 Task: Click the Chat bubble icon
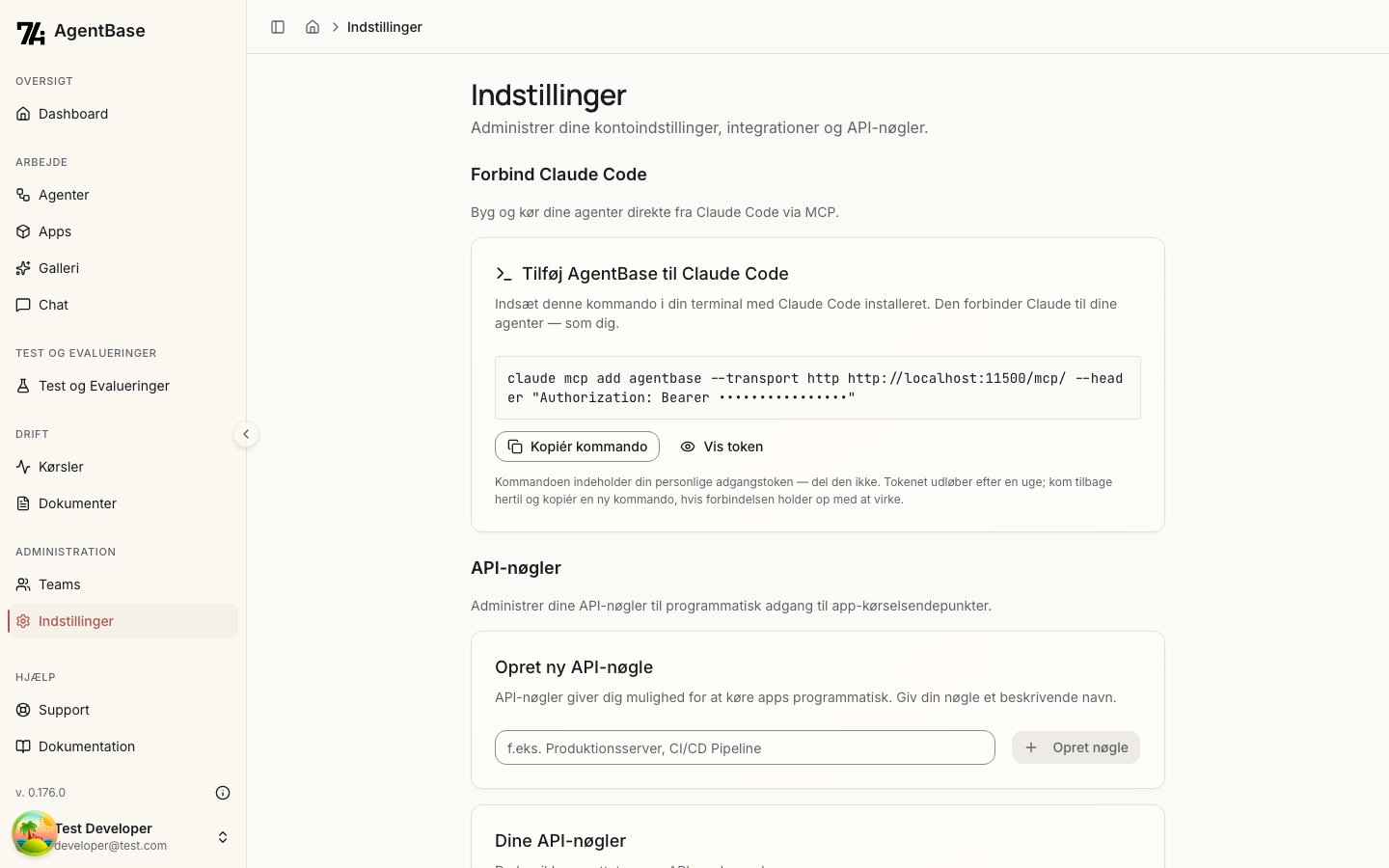[23, 305]
